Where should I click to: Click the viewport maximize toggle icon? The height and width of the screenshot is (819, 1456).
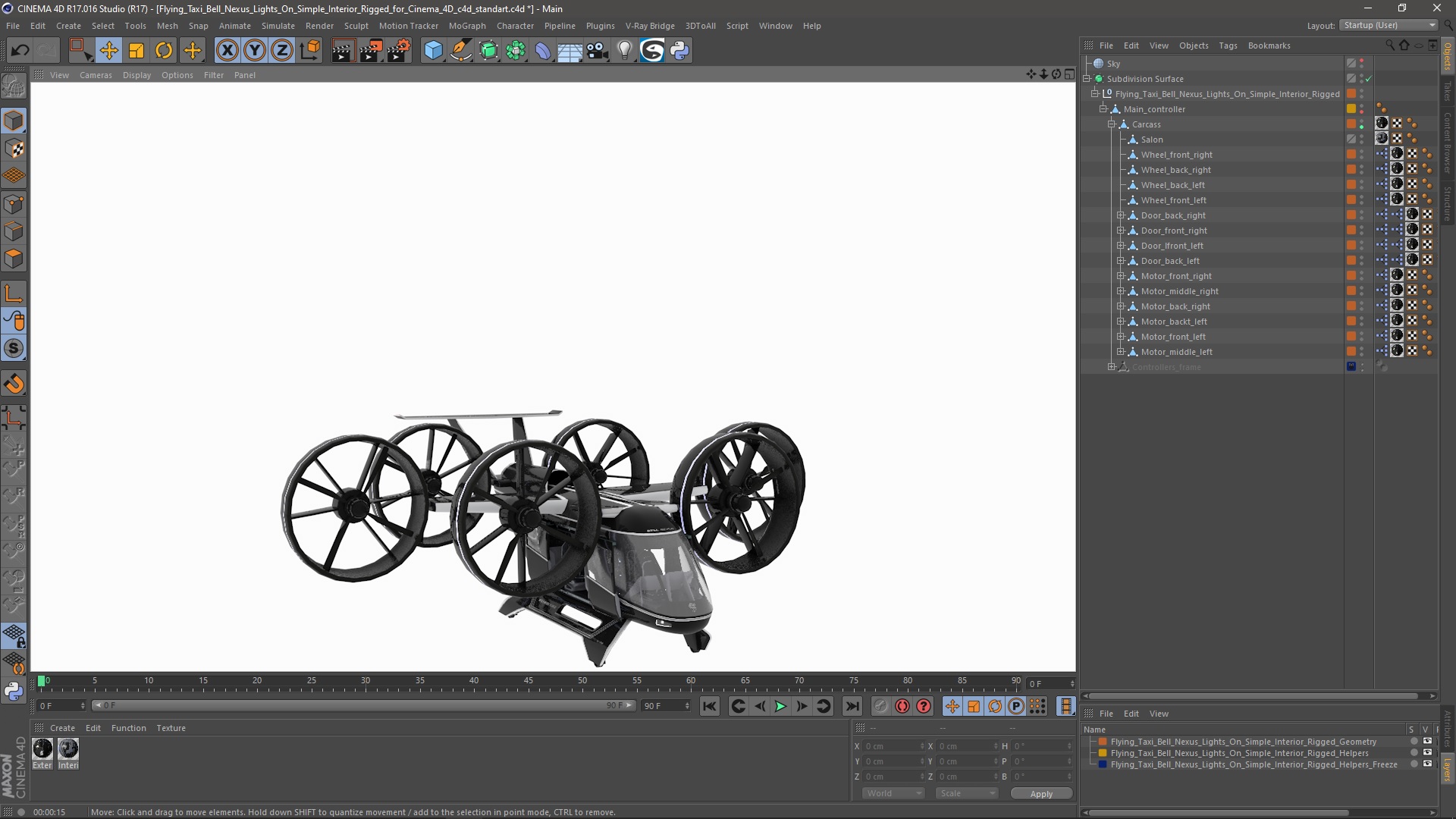pyautogui.click(x=1069, y=74)
